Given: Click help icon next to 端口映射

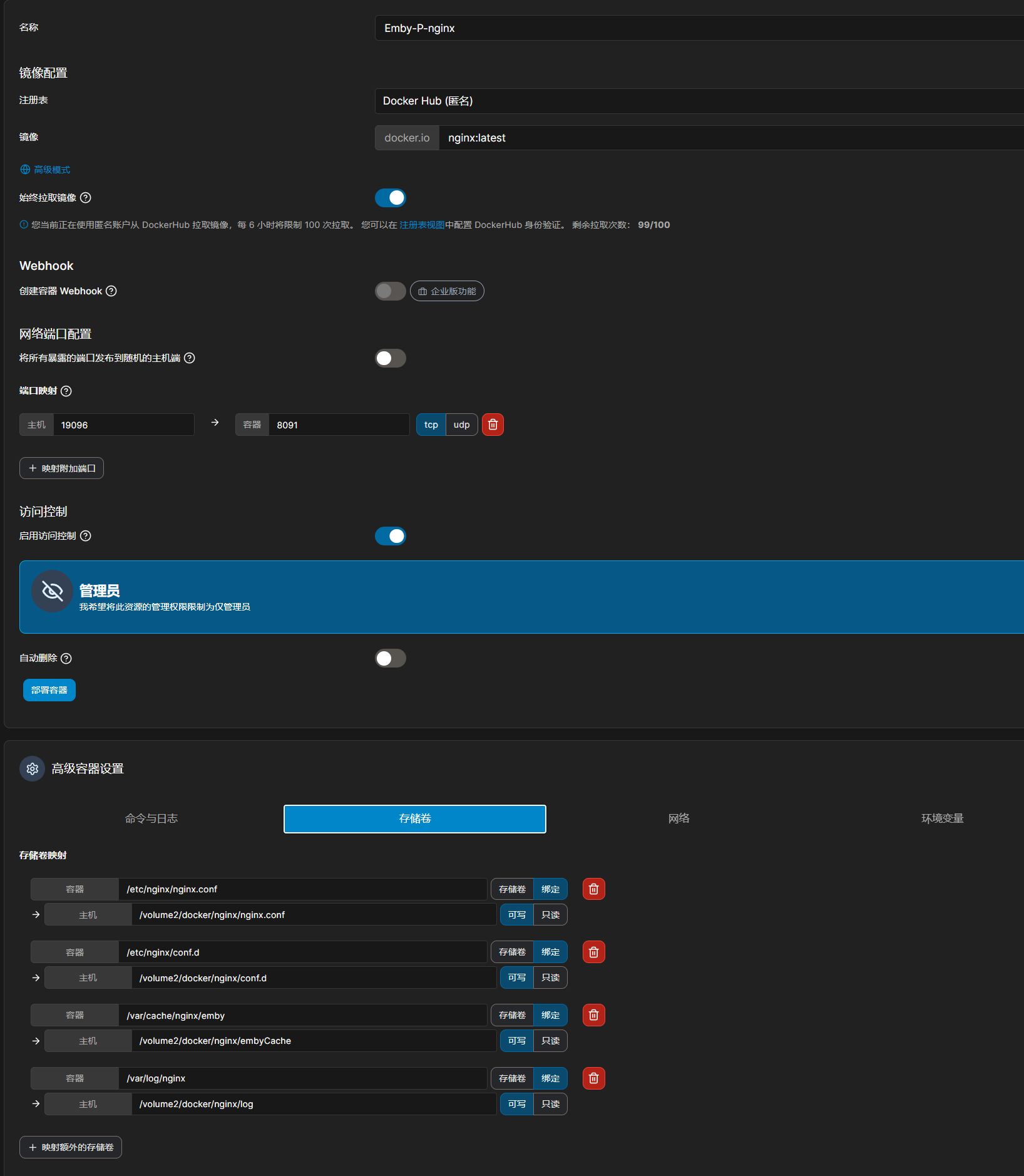Looking at the screenshot, I should tap(66, 391).
